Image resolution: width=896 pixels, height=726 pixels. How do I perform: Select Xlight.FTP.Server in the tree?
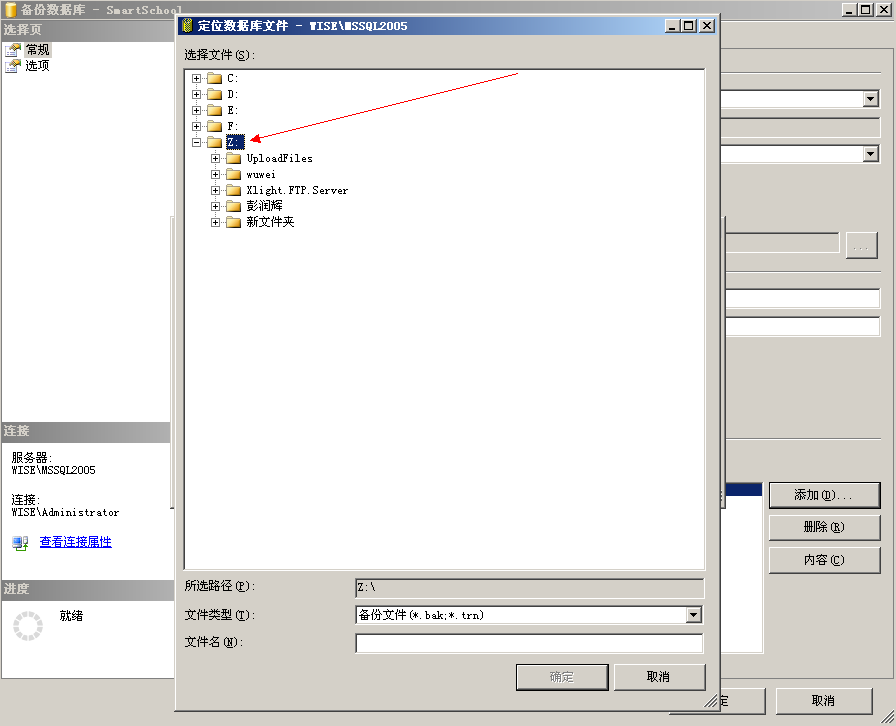tap(297, 190)
